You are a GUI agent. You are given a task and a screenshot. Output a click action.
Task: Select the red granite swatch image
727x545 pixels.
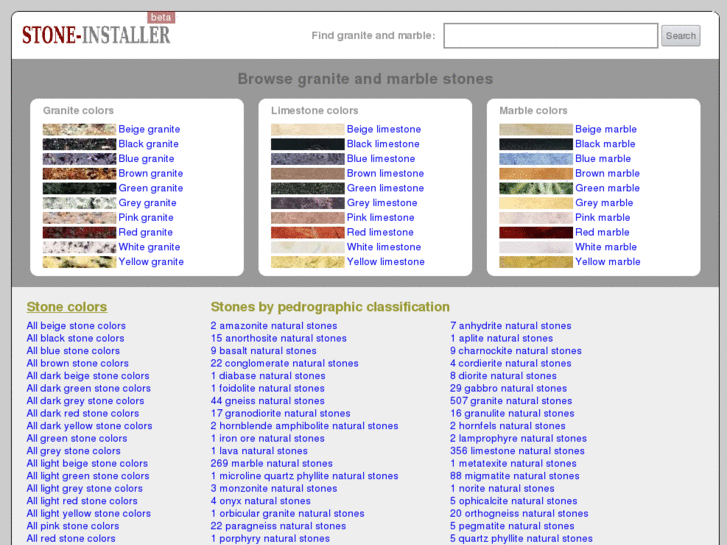79,232
